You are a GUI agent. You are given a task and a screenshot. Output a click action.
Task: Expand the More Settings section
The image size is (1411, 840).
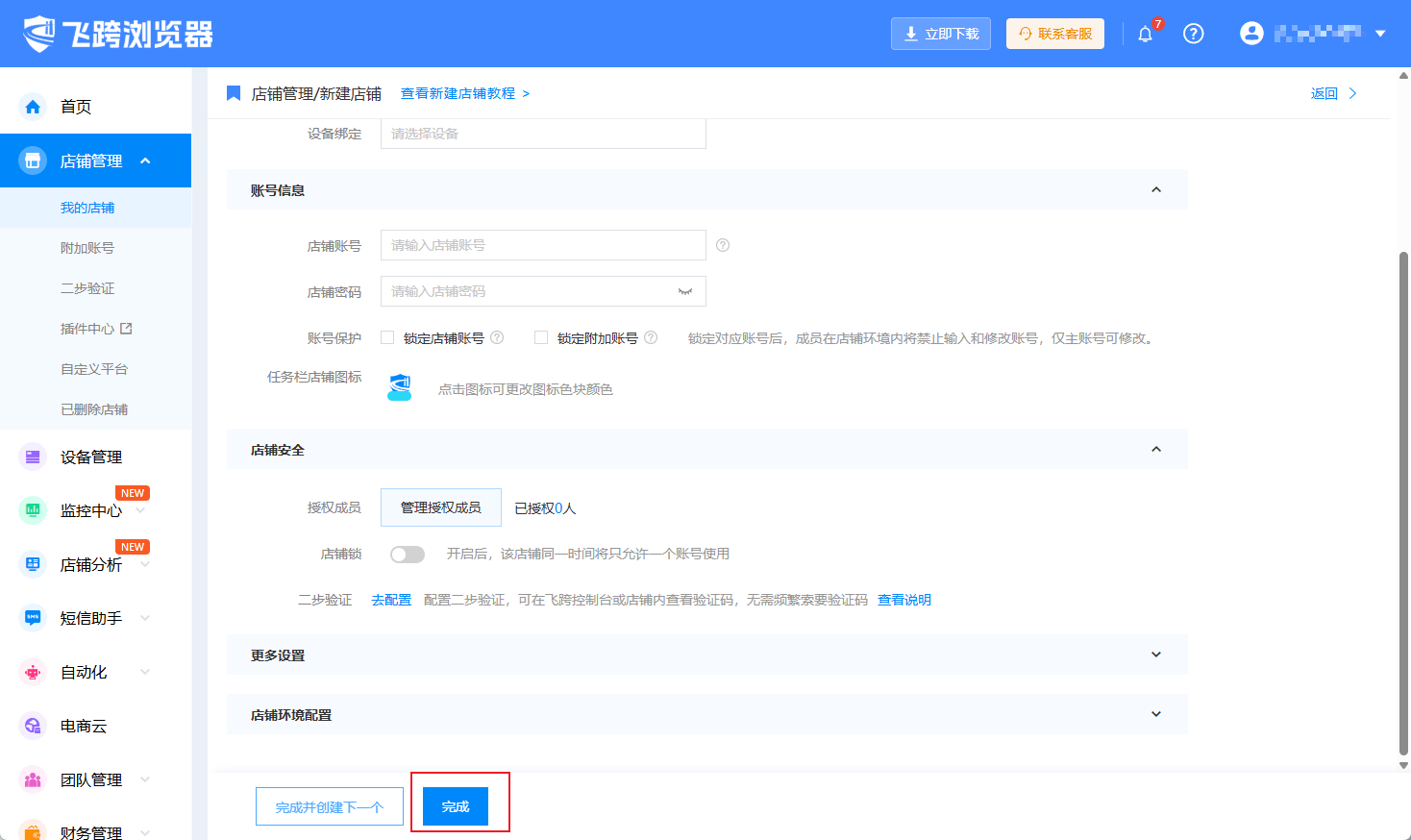1155,655
